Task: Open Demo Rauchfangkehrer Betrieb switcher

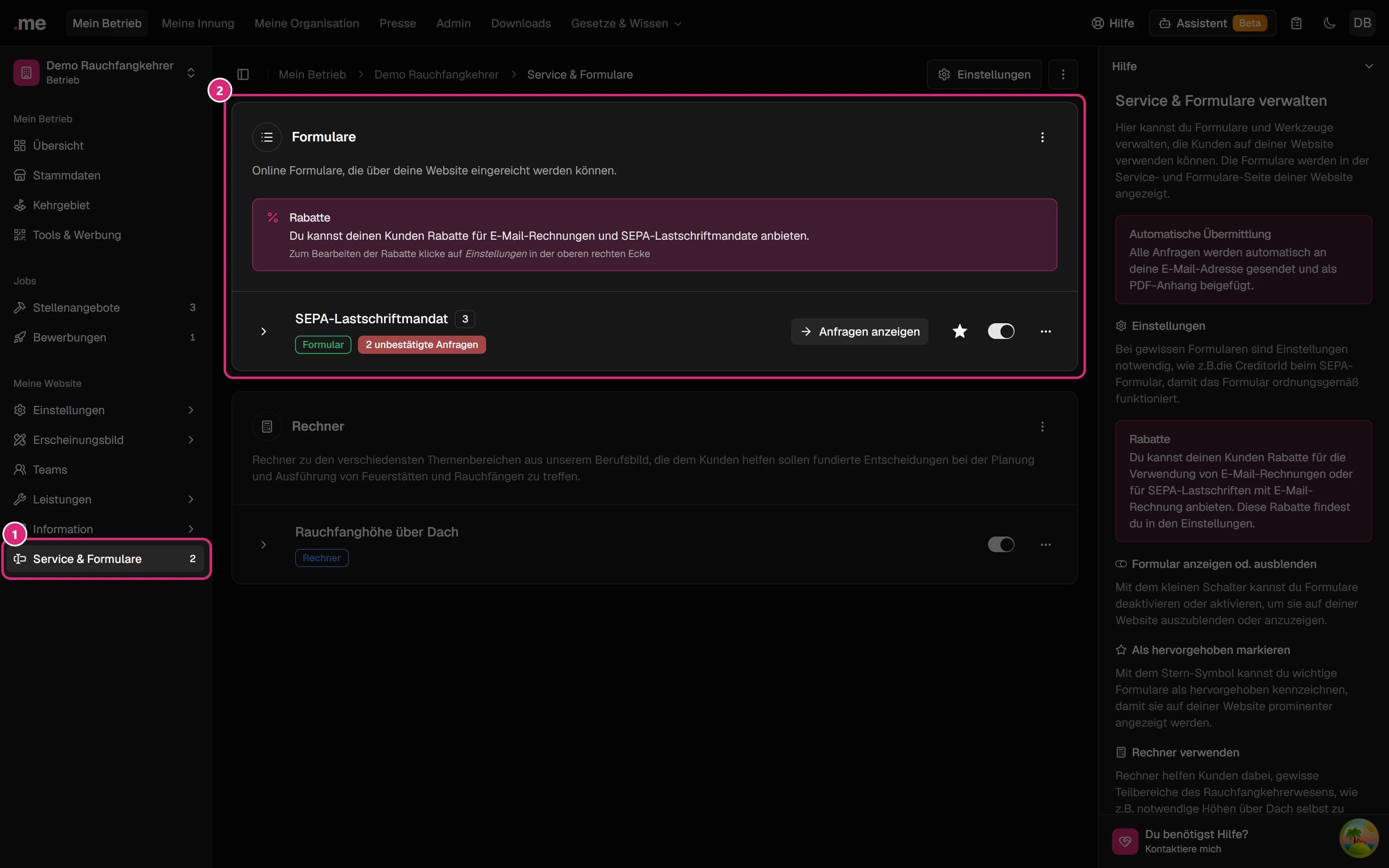Action: point(105,72)
